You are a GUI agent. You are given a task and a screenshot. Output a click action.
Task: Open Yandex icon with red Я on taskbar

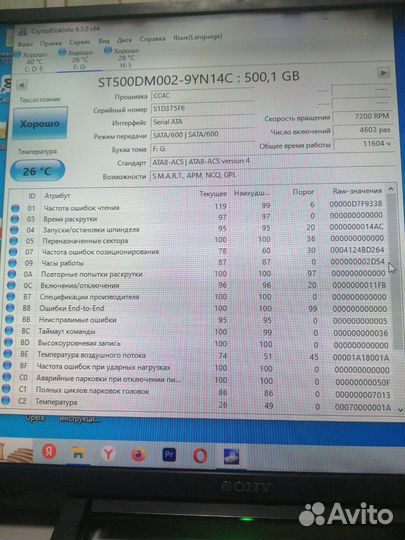click(49, 451)
